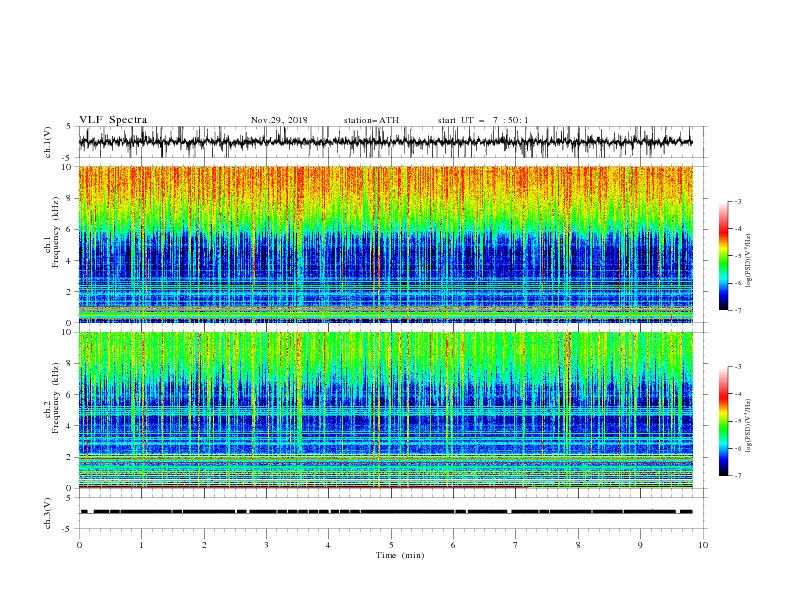Click the "station=ATH" label

371,120
